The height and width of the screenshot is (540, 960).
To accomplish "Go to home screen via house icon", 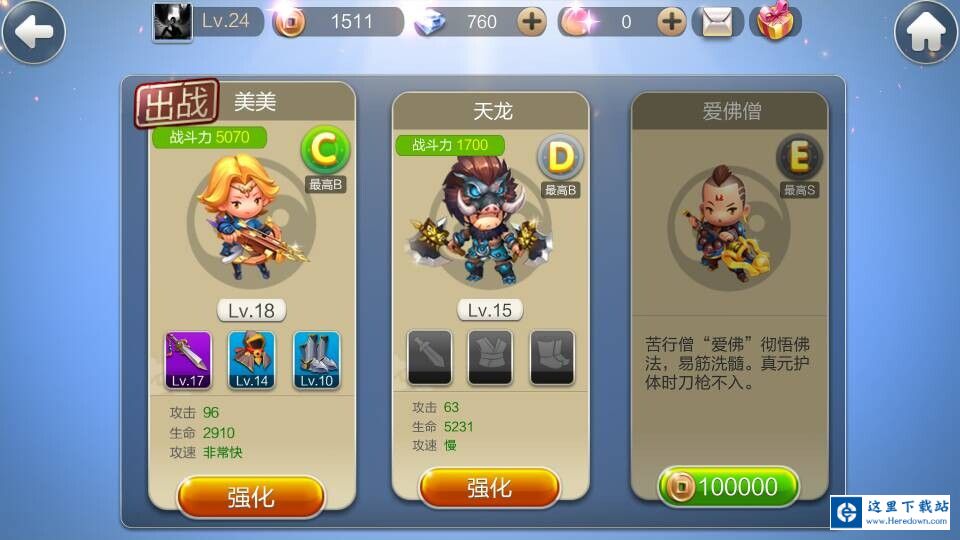I will tap(926, 32).
